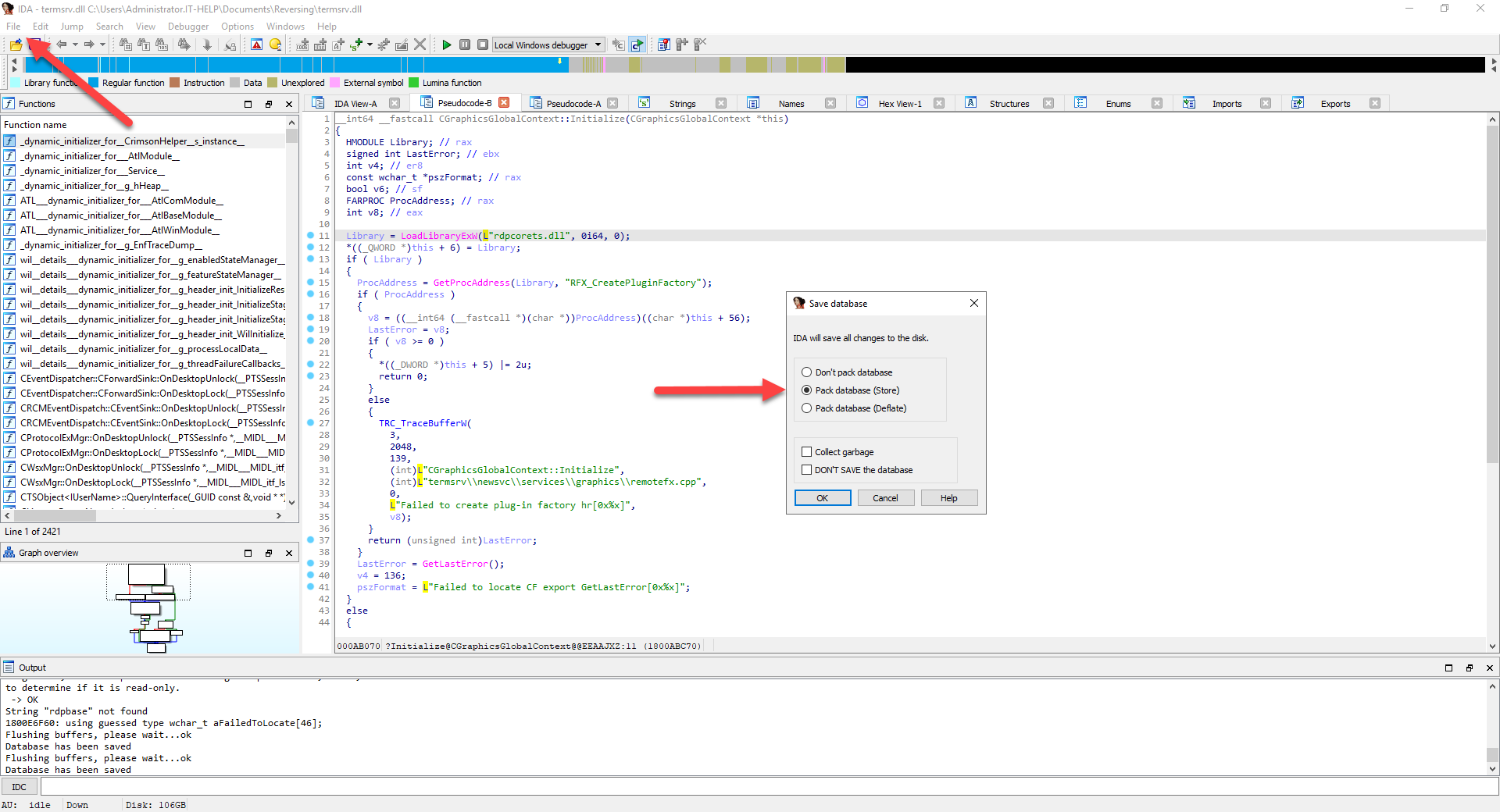Confirm saving by clicking OK
The image size is (1500, 812).
[x=822, y=497]
